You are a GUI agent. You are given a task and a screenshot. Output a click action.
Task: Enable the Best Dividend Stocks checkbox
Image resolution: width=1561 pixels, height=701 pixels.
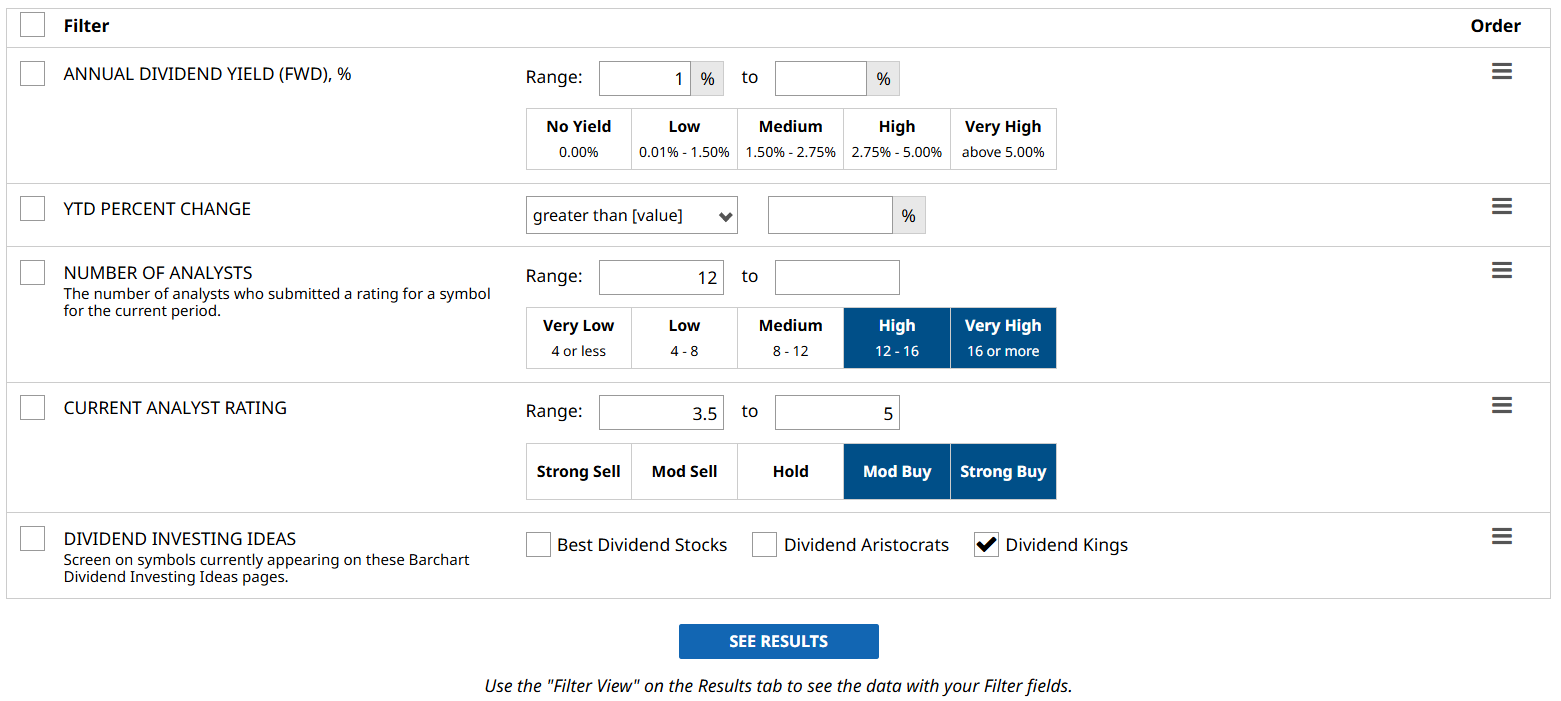(539, 545)
